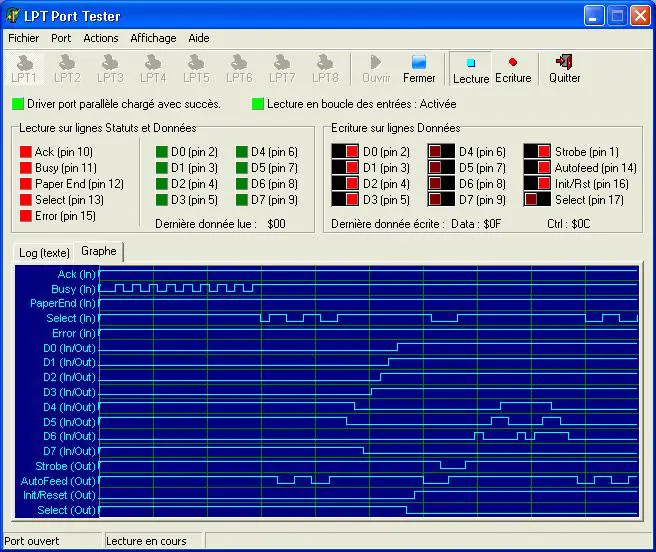Viewport: 656px width, 552px height.
Task: Open the Port menu
Action: coord(61,38)
